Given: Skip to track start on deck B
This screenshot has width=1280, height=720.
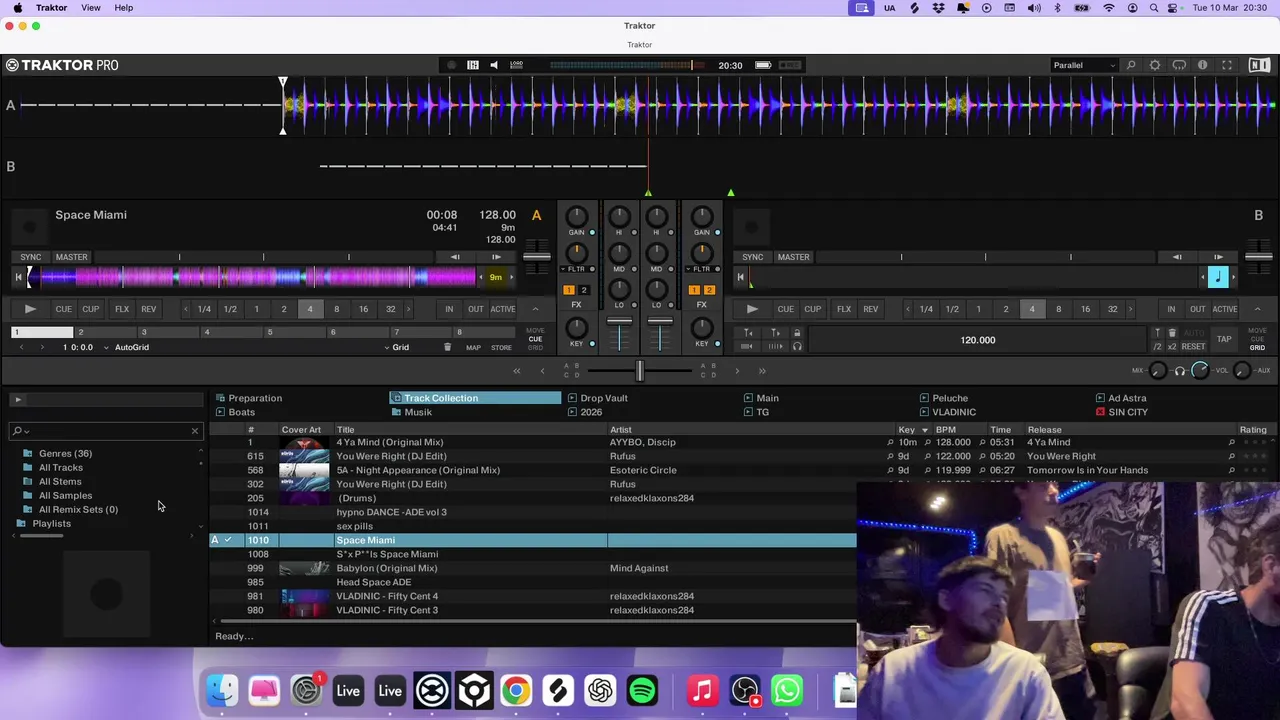Looking at the screenshot, I should [x=741, y=277].
